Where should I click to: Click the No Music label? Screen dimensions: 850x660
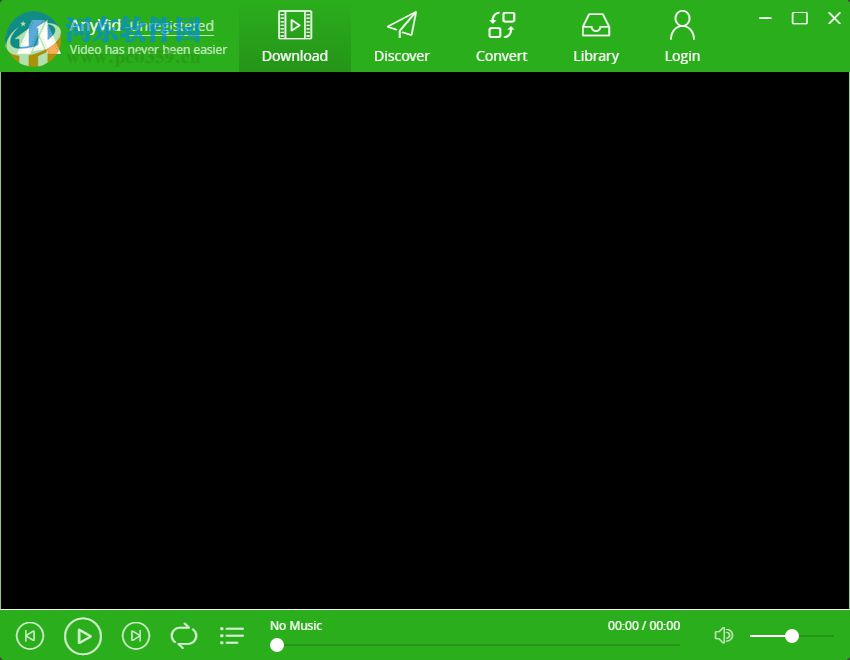click(296, 625)
